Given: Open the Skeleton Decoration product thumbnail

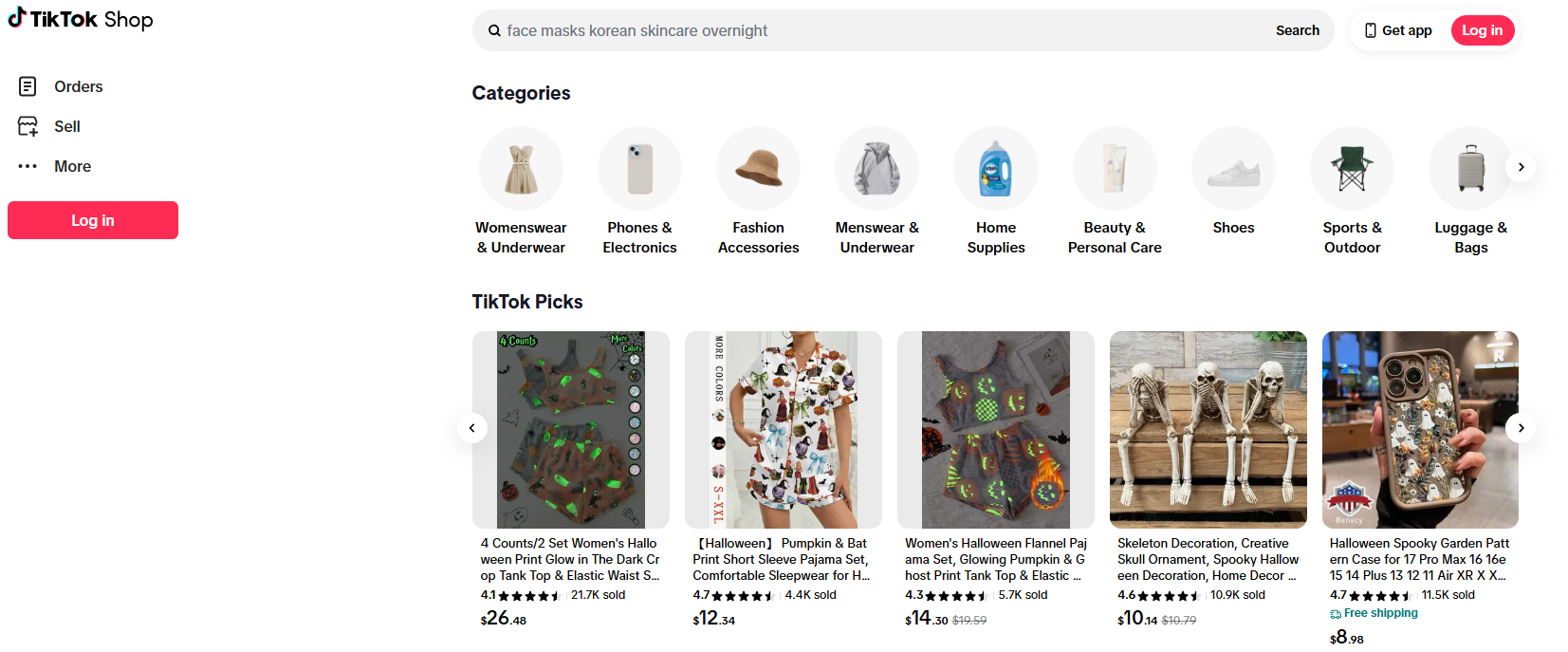Looking at the screenshot, I should point(1208,429).
